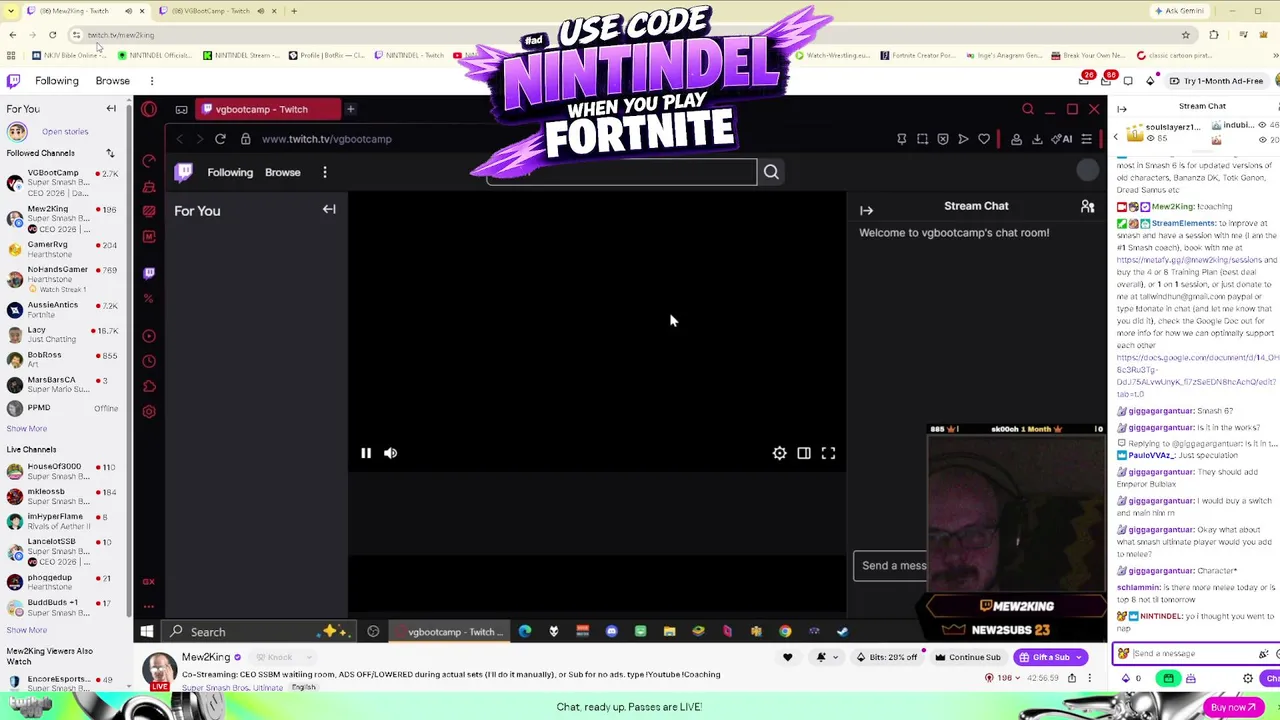This screenshot has width=1280, height=720.
Task: Click Browse in the outer Twitch nav
Action: tap(113, 81)
